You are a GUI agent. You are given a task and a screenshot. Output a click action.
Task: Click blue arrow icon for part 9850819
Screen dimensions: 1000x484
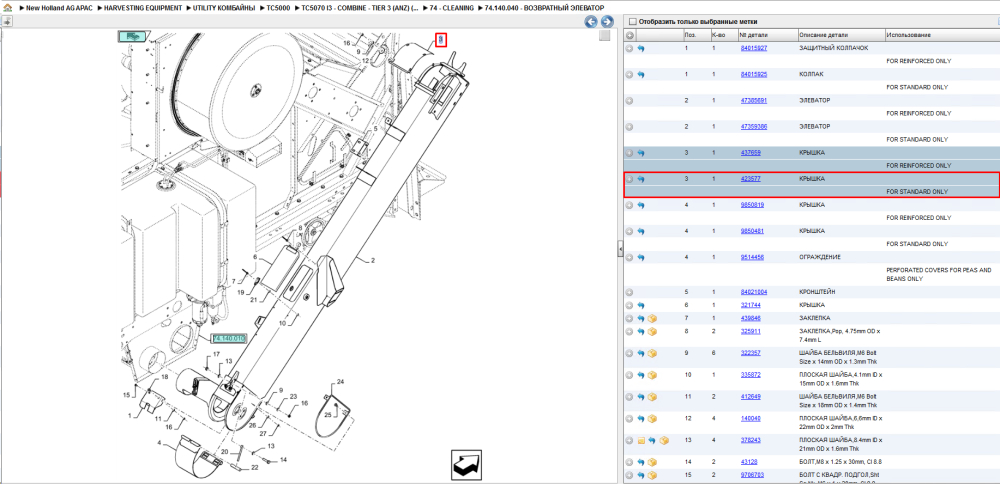click(641, 205)
